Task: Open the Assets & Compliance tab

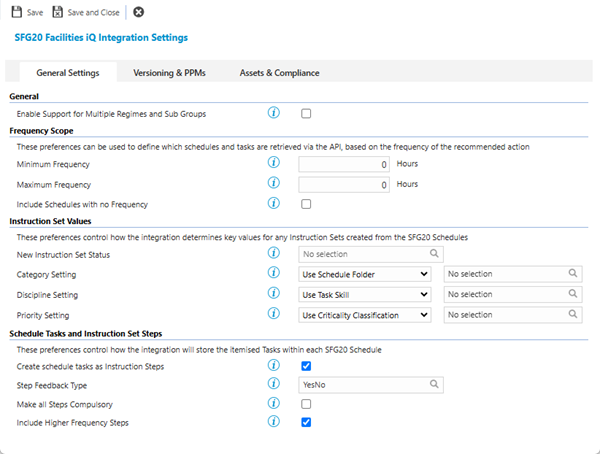Action: (x=279, y=73)
